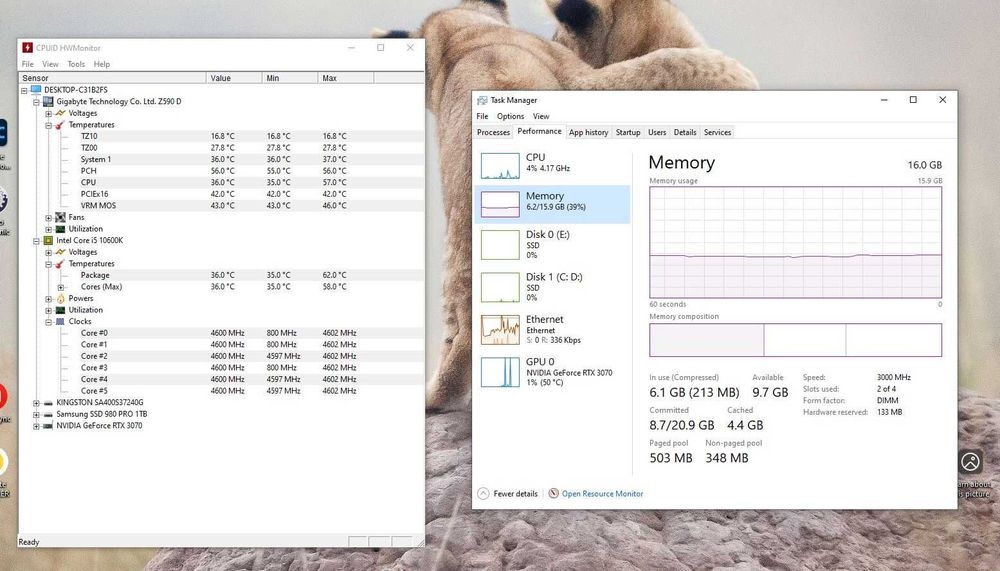Open the HWMonitor Help menu
This screenshot has width=1000, height=571.
coord(101,64)
